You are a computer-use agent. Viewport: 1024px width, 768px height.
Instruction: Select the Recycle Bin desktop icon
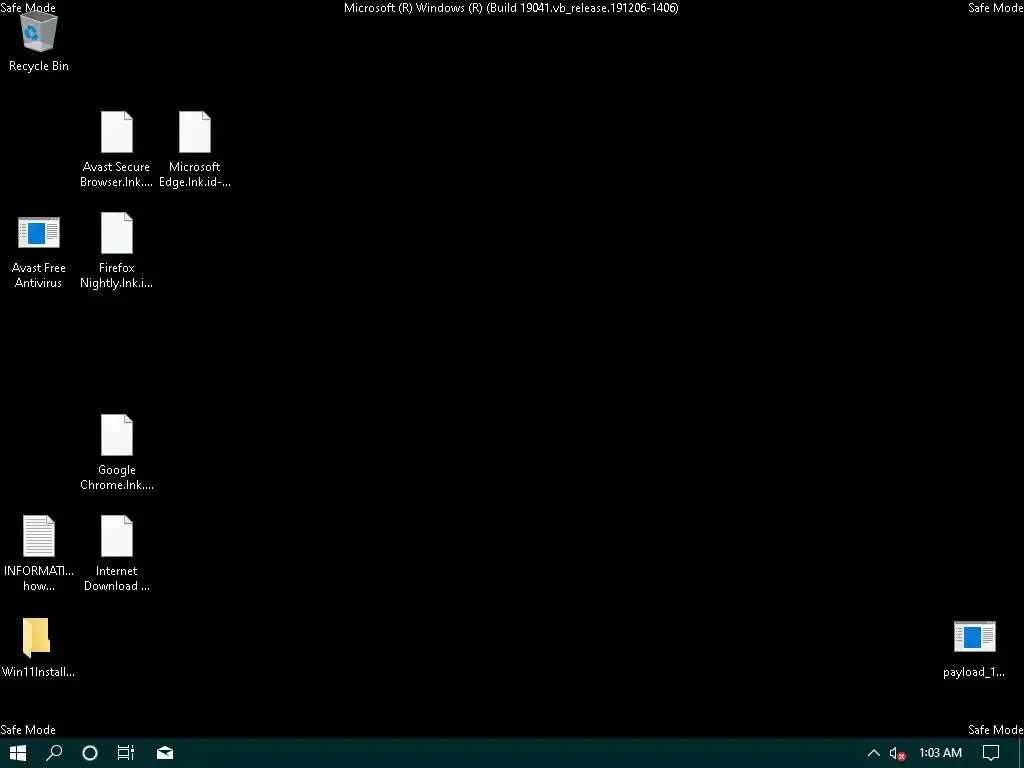[x=39, y=33]
